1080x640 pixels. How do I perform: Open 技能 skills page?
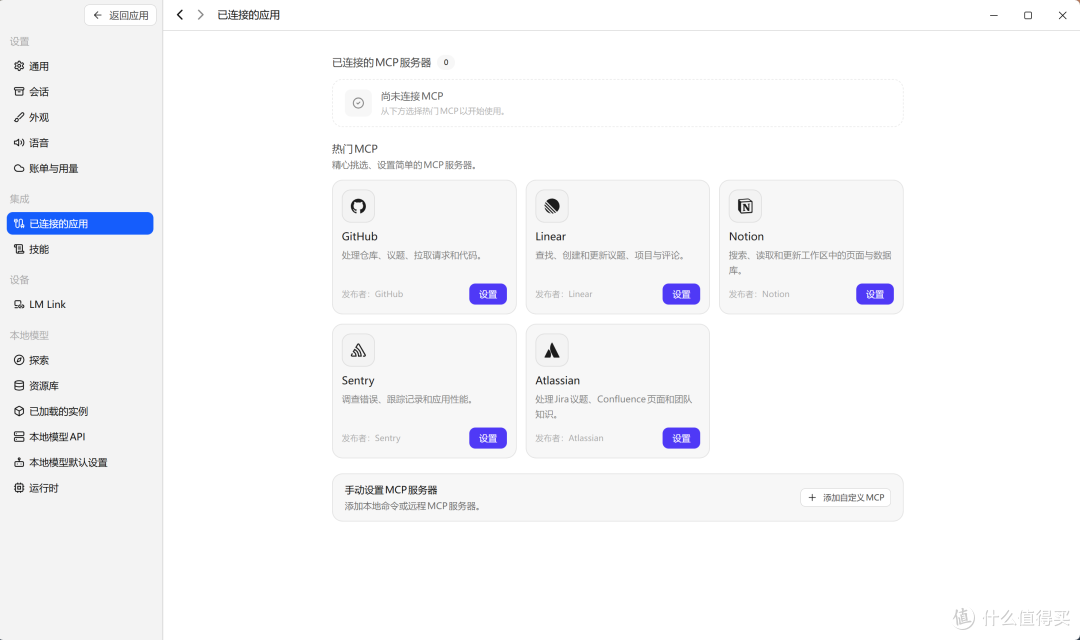[x=80, y=249]
